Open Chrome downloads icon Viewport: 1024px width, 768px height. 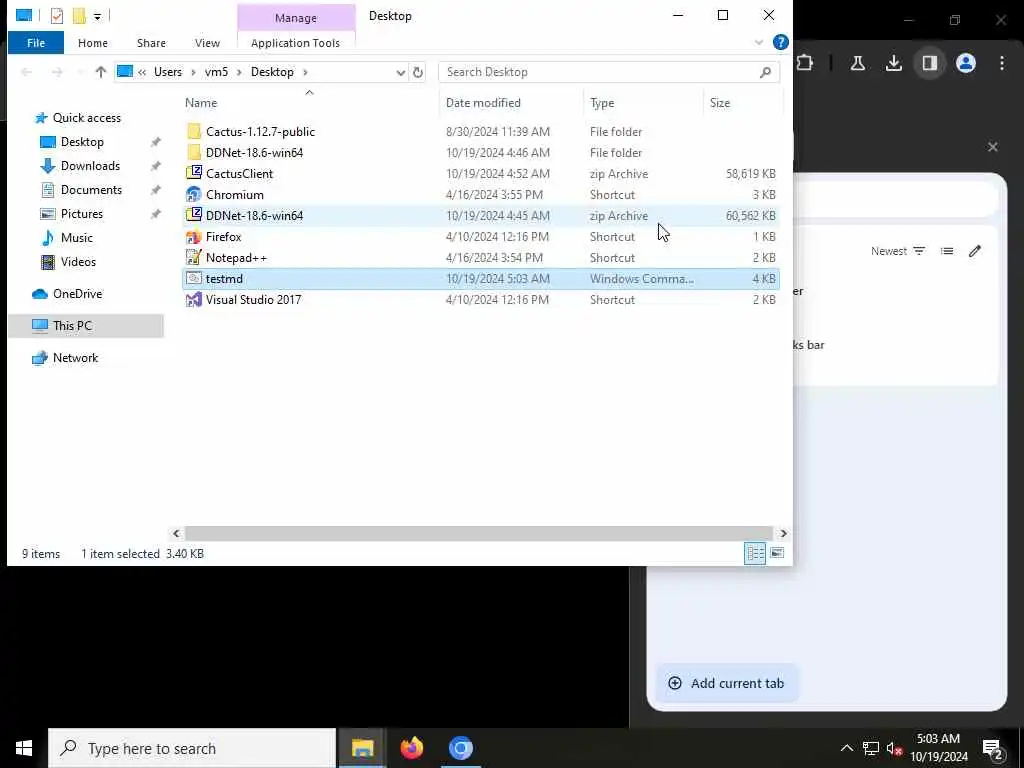point(893,63)
